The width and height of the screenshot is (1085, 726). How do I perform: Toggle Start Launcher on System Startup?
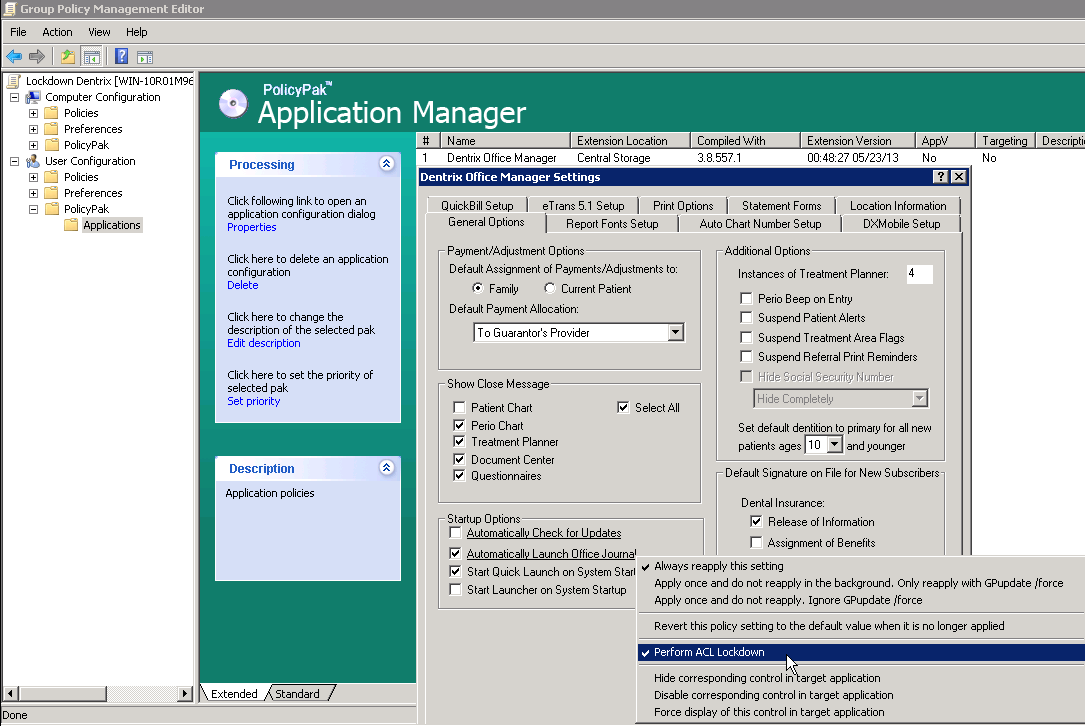(x=455, y=589)
